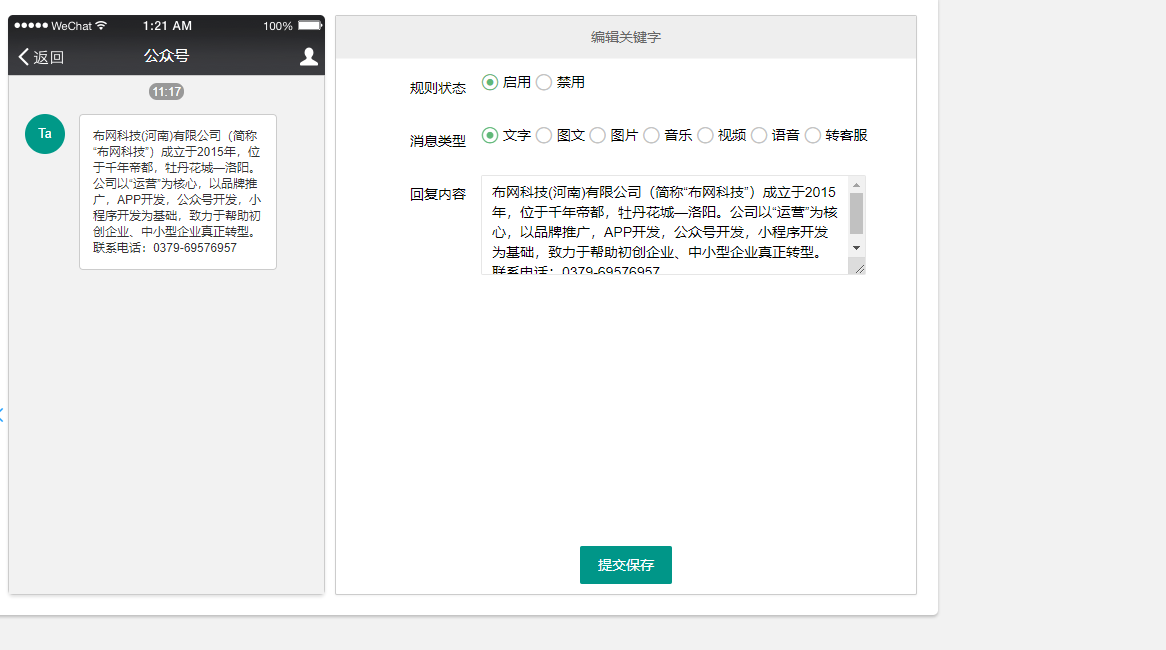Viewport: 1166px width, 650px height.
Task: Choose 文字 message type
Action: 489,135
